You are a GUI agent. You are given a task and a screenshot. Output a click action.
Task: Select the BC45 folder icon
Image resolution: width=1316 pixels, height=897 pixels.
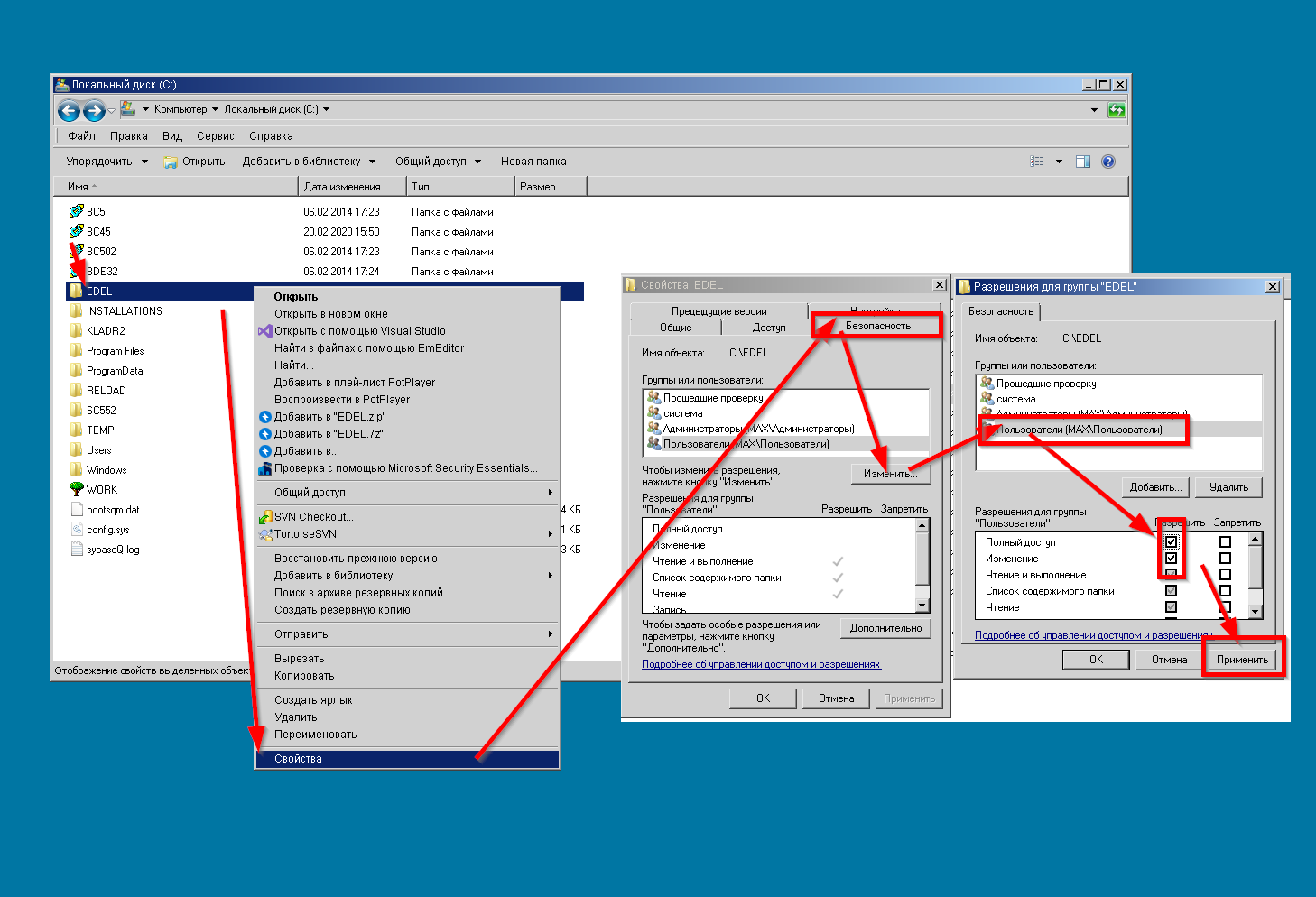[x=77, y=232]
